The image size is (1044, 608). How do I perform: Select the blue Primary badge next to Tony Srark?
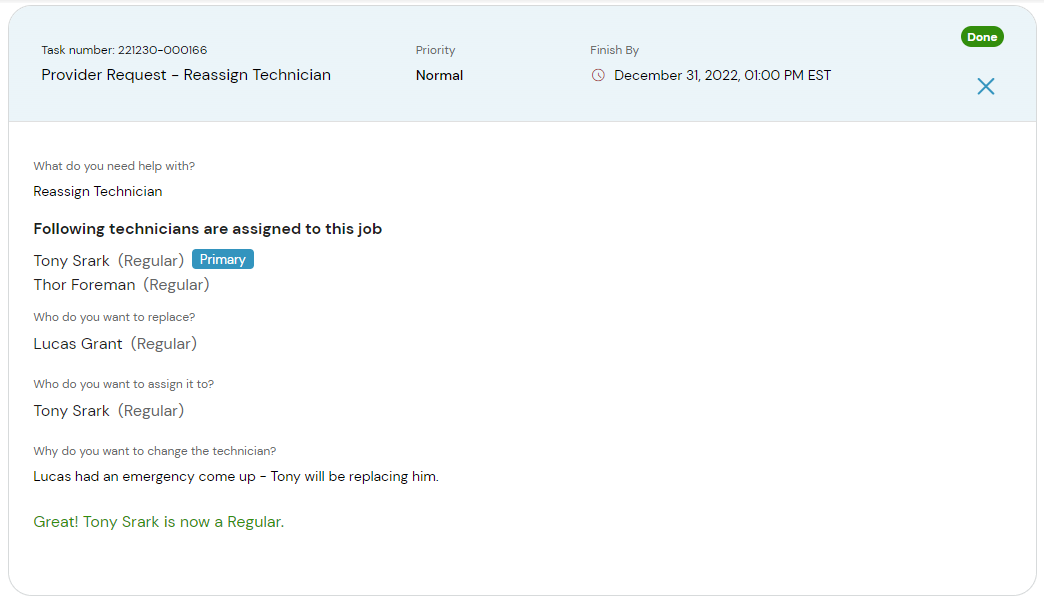(x=222, y=259)
